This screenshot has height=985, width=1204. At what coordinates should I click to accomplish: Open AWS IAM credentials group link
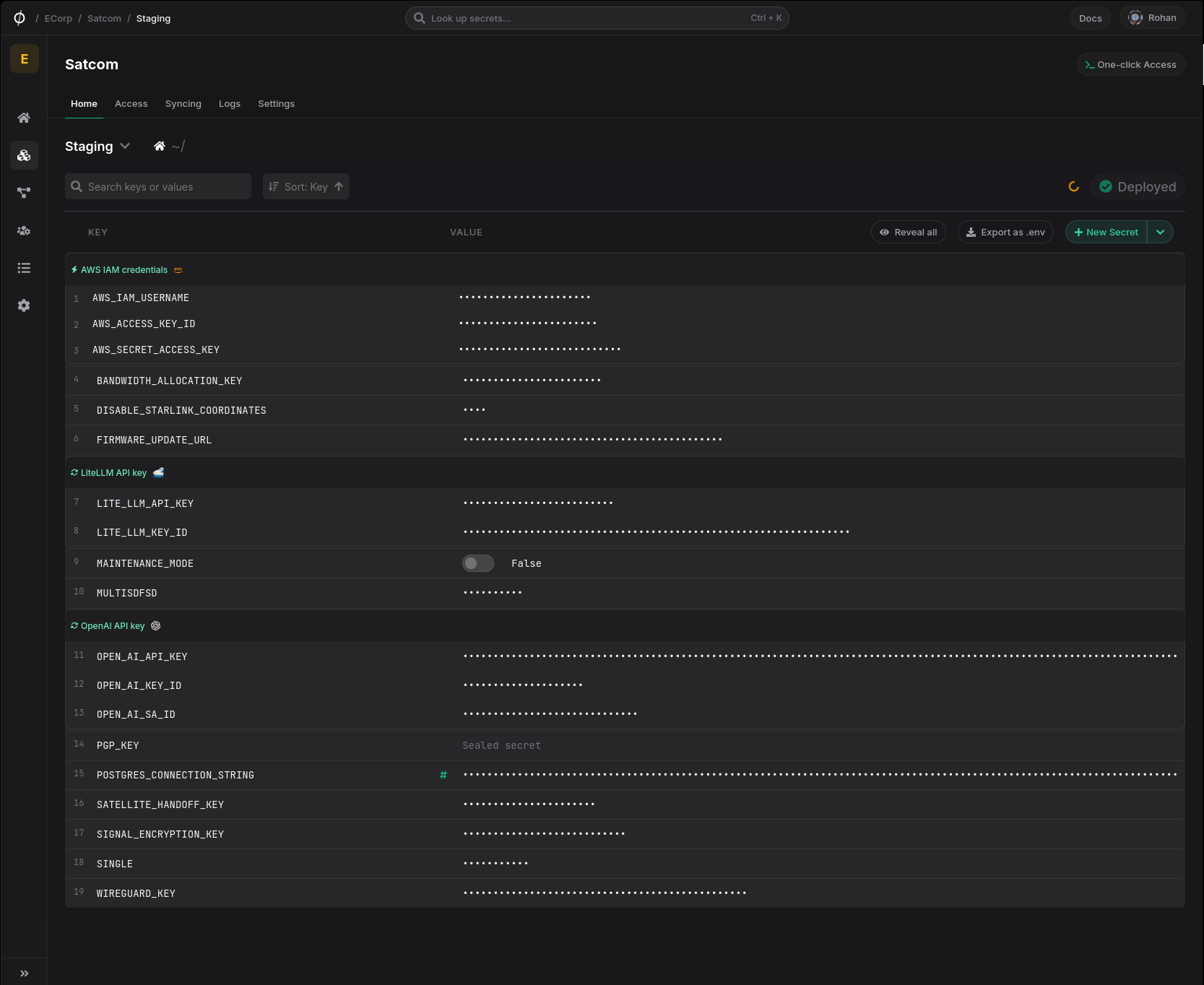point(124,270)
